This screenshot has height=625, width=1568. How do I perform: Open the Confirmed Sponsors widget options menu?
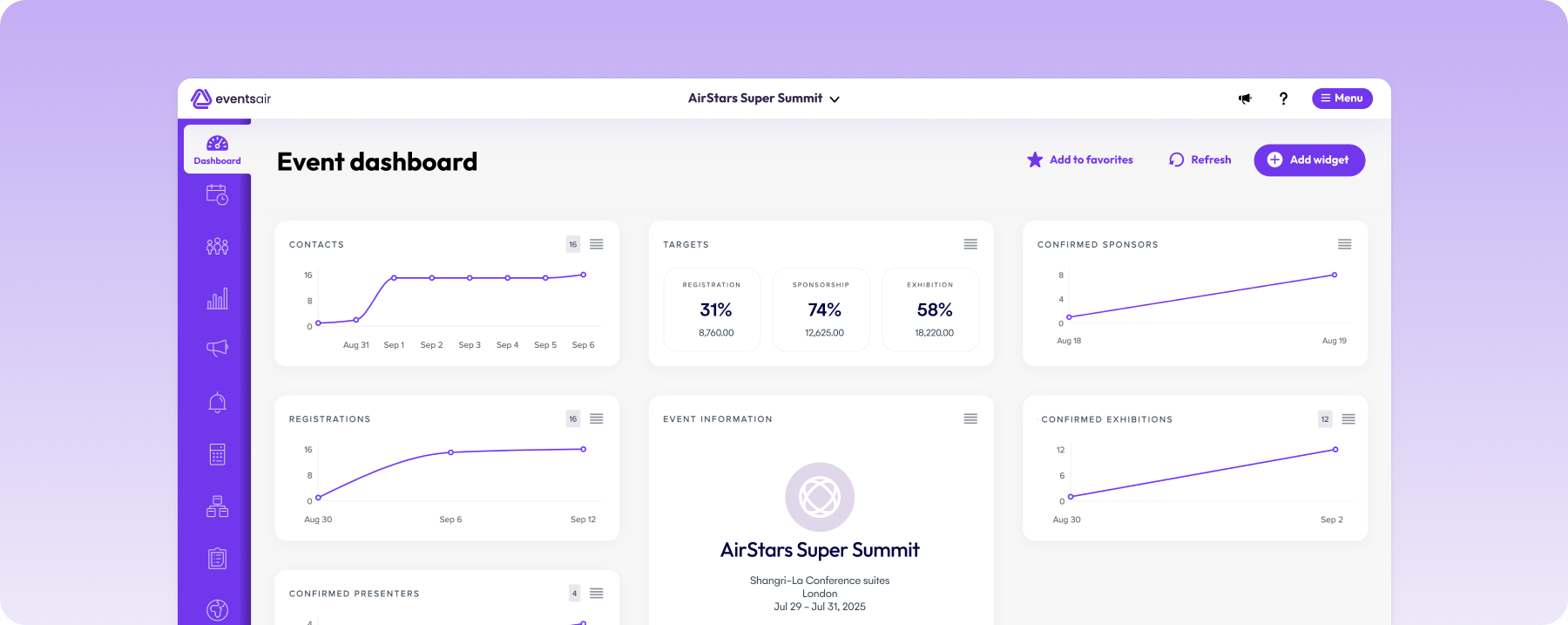1344,244
